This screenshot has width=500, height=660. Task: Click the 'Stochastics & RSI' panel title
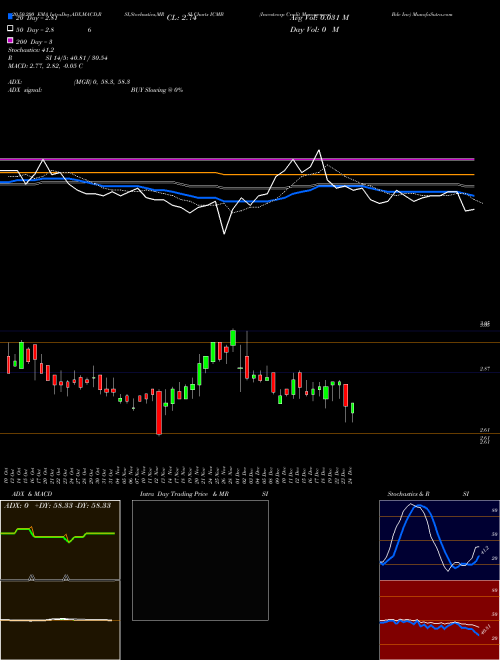pos(428,494)
